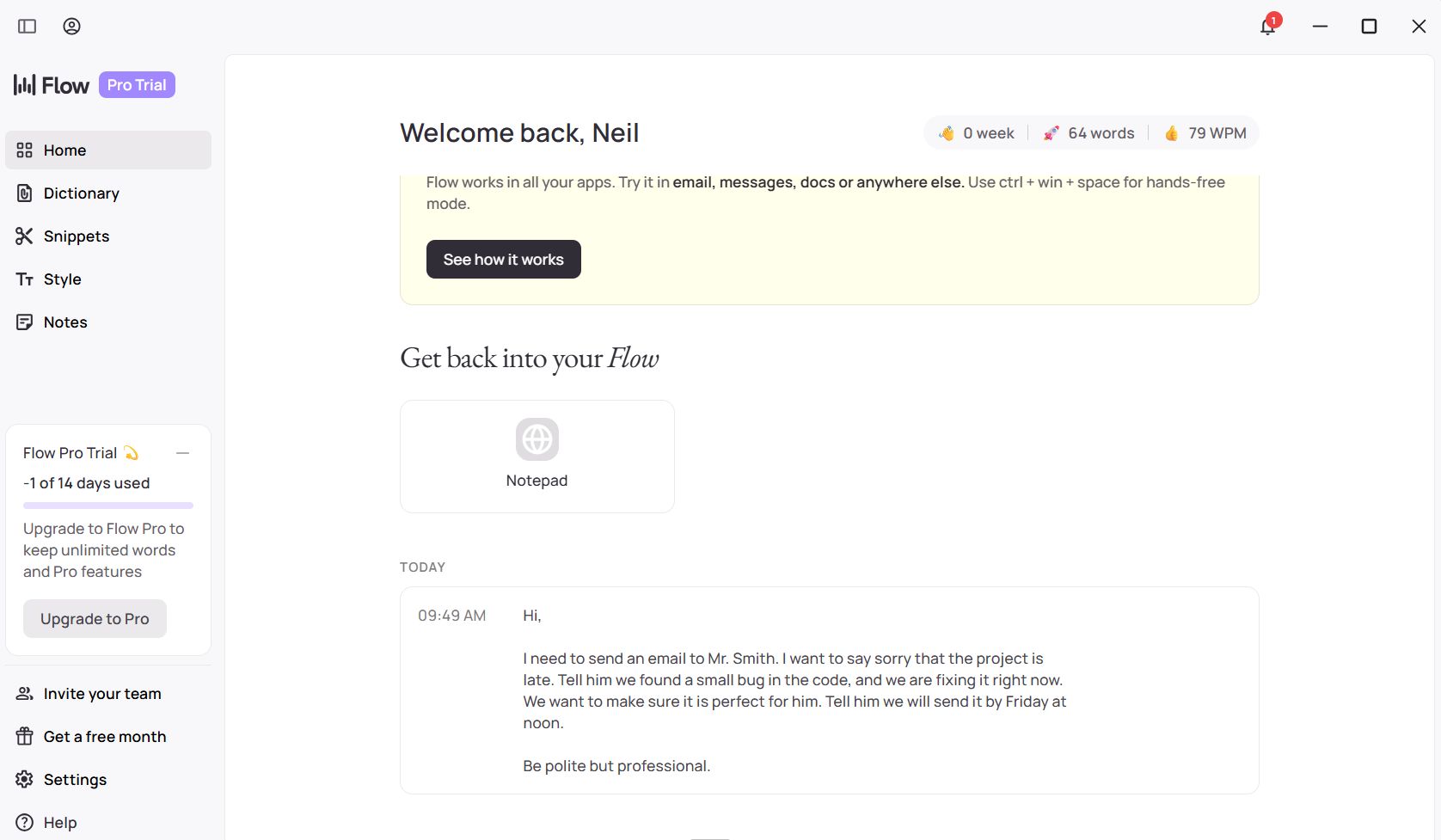Open the Notepad card under Get back into Flow
Screen dimensions: 1441x840
(x=537, y=456)
